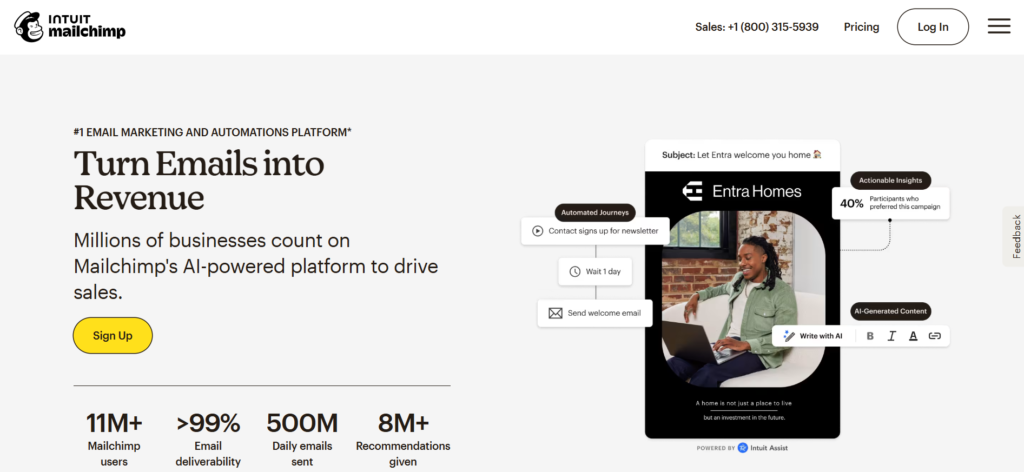This screenshot has height=472, width=1024.
Task: Open the Feedback side tab
Action: (1015, 236)
